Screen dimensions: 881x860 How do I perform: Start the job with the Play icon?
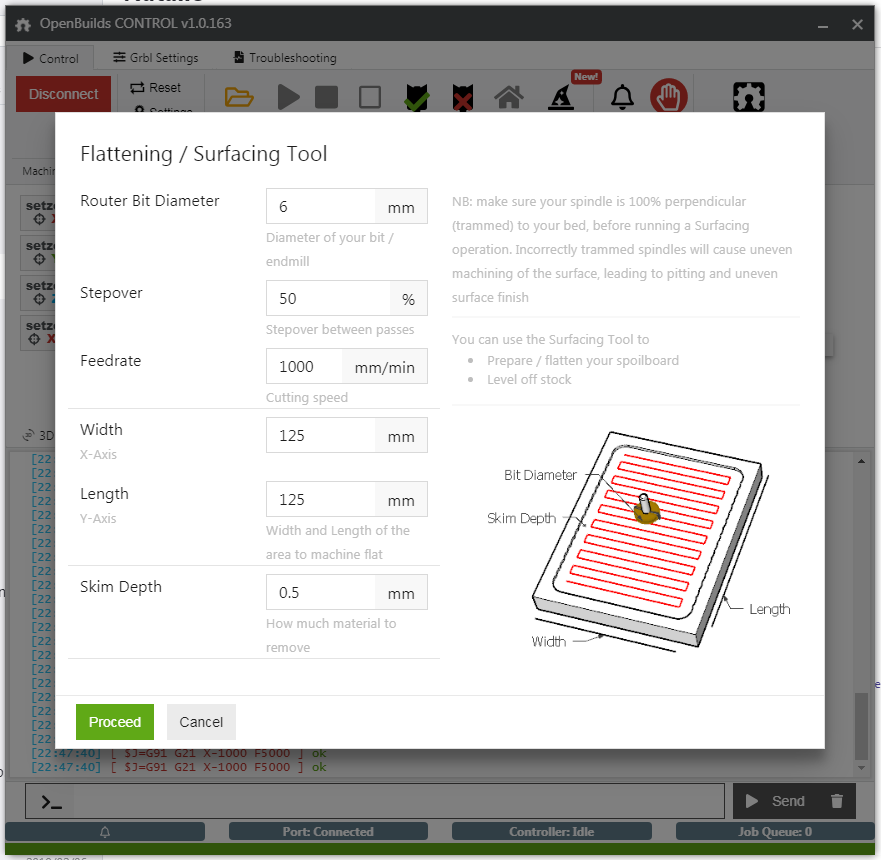pos(288,97)
